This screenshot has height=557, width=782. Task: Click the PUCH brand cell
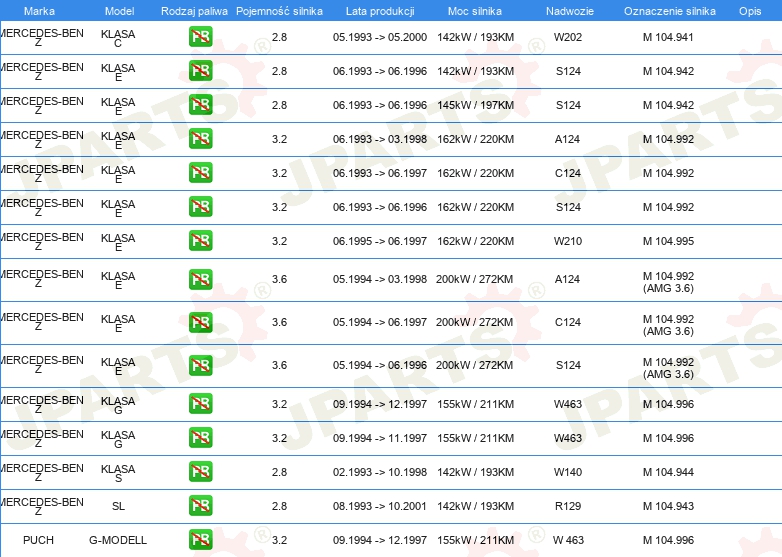[x=38, y=540]
